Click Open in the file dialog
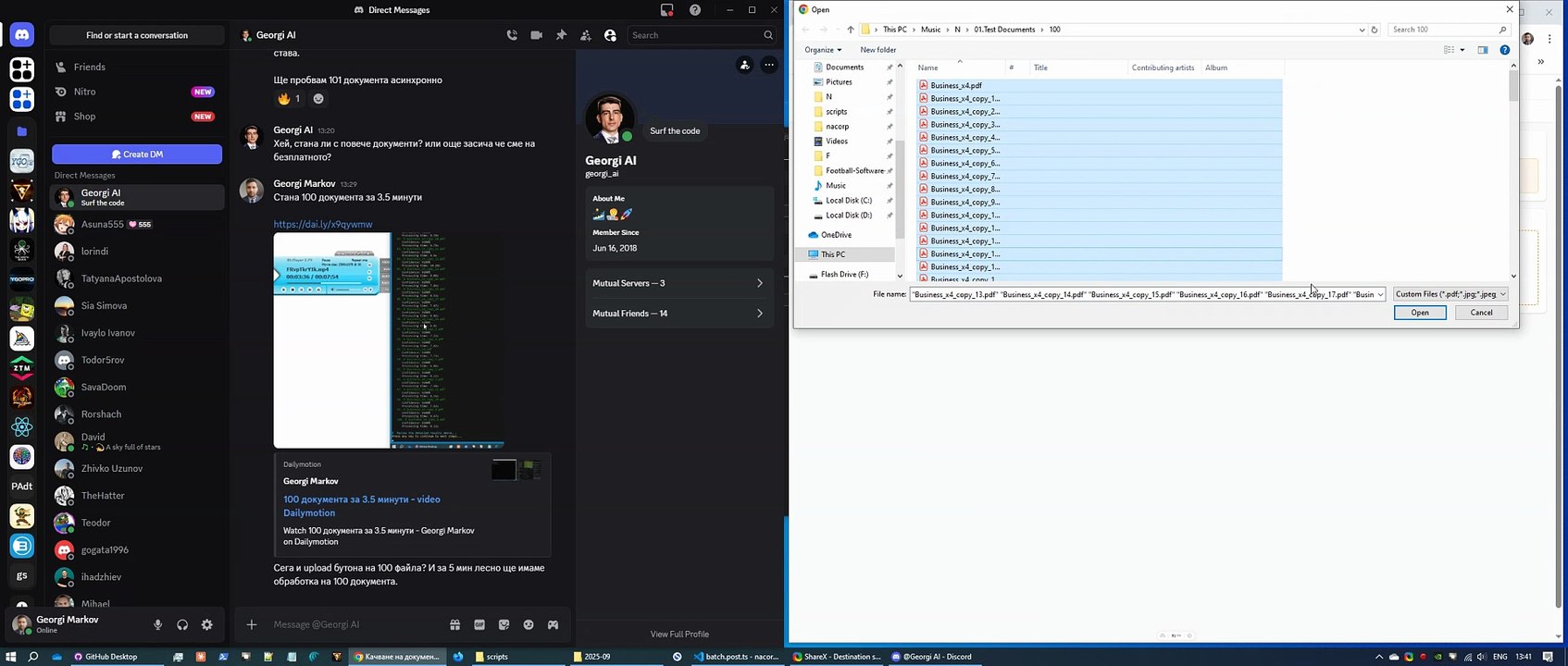This screenshot has width=1568, height=666. [x=1420, y=313]
